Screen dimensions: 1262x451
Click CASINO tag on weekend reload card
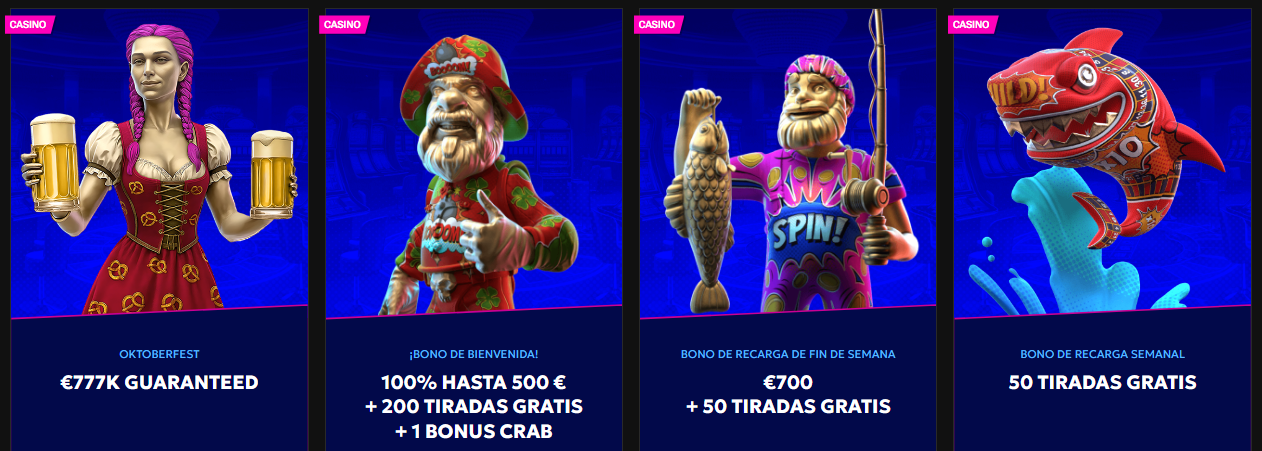point(657,25)
